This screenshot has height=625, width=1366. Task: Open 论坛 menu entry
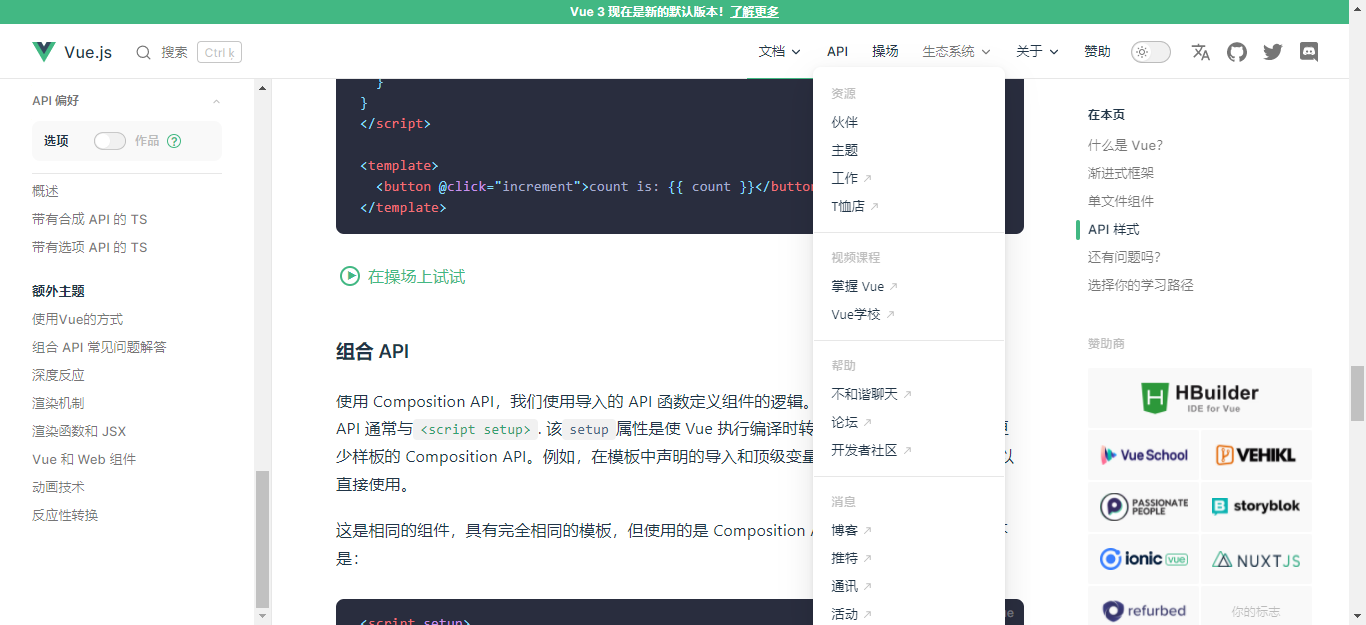(x=852, y=422)
